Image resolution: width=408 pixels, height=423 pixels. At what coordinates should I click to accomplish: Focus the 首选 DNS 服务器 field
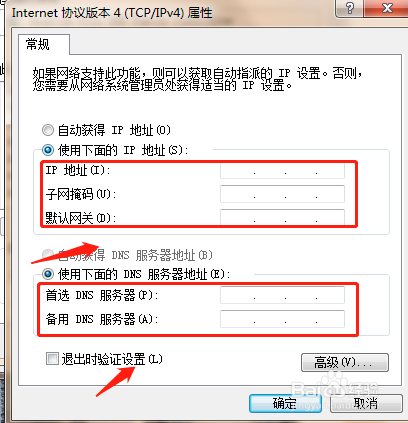click(282, 295)
